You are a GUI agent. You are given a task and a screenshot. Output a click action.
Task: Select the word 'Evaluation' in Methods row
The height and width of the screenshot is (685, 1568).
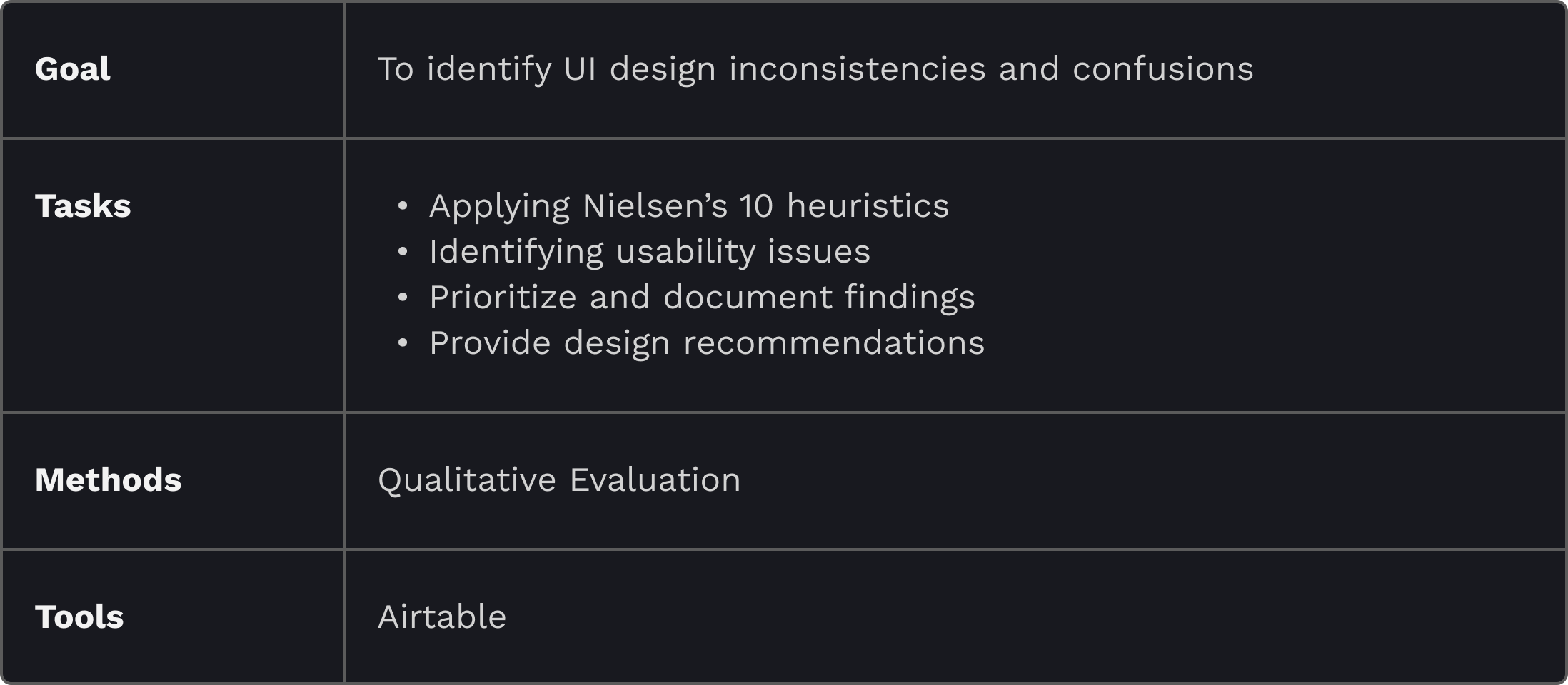[655, 480]
